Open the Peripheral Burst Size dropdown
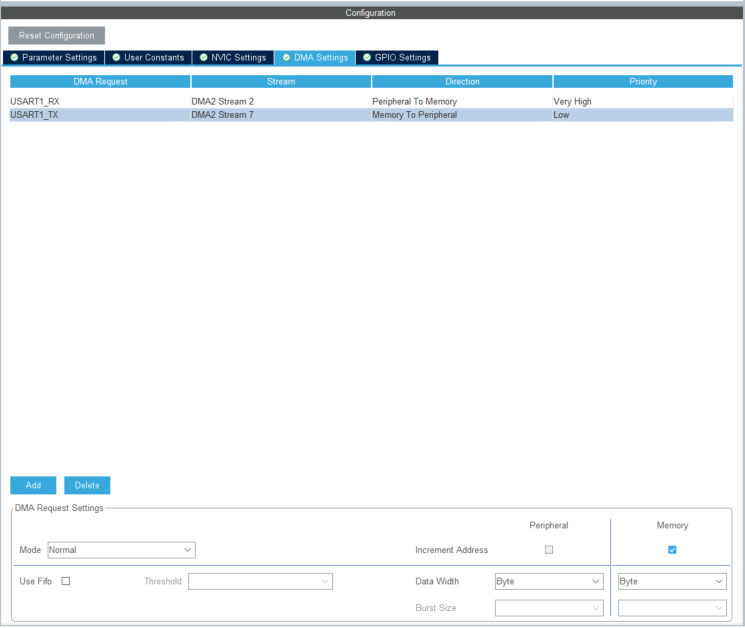The image size is (745, 628). click(549, 608)
